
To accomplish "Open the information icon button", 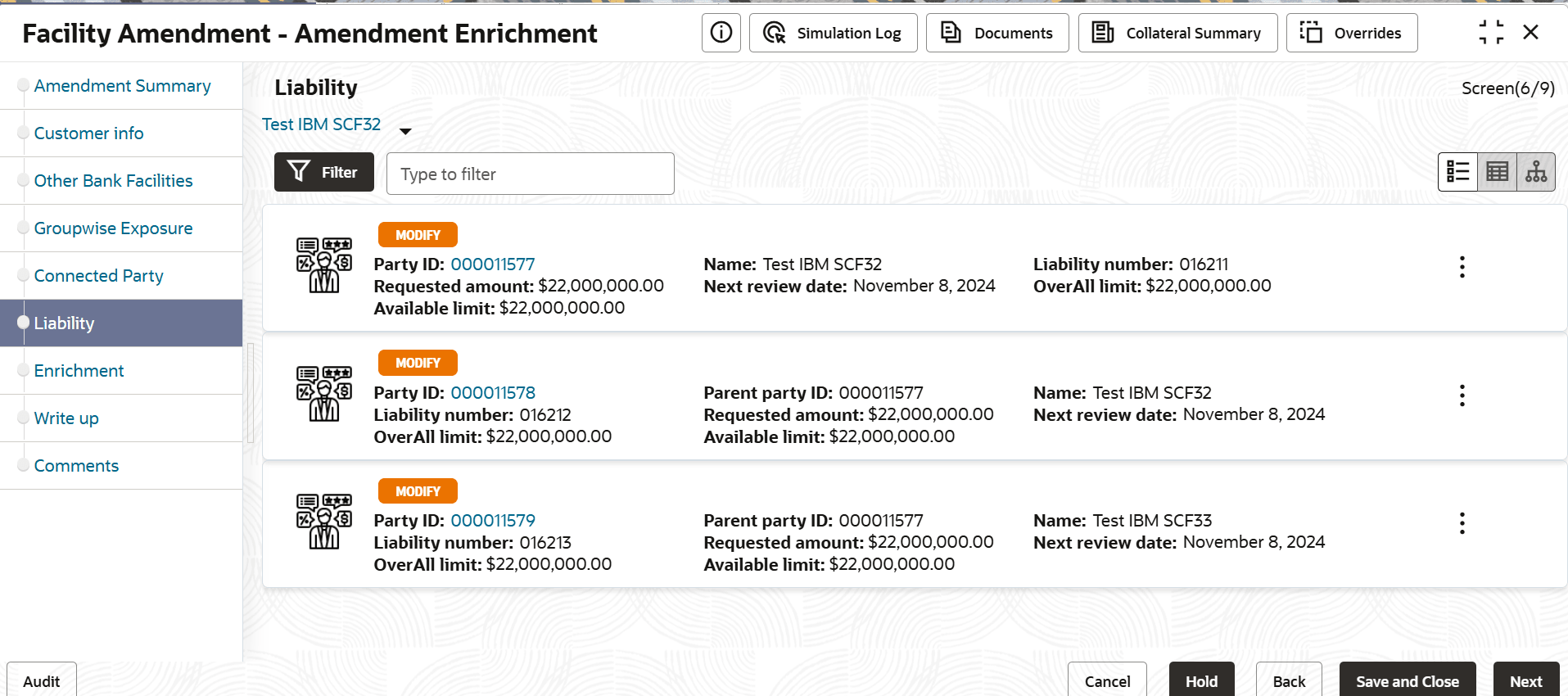I will coord(721,33).
